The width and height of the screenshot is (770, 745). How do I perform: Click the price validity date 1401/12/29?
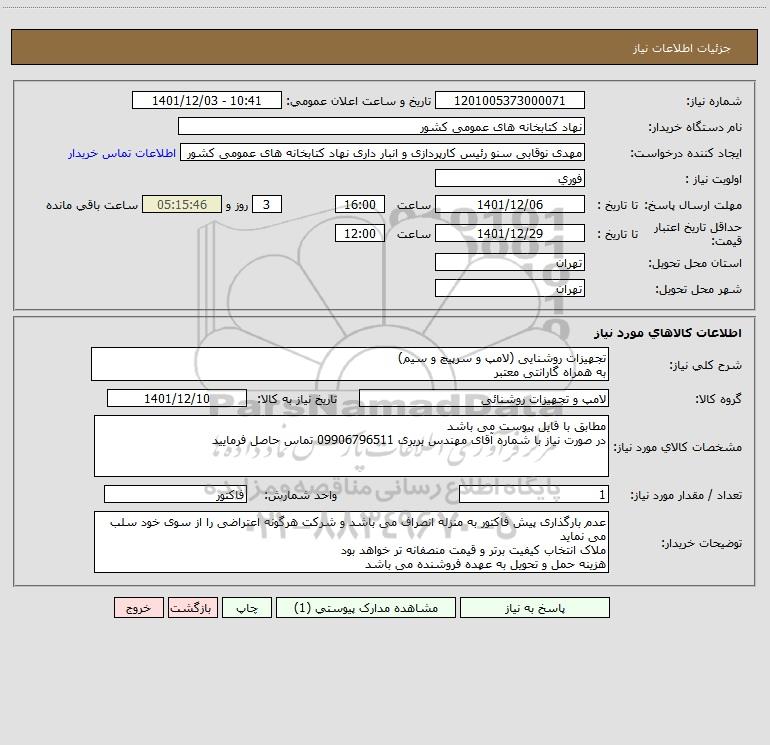point(510,233)
